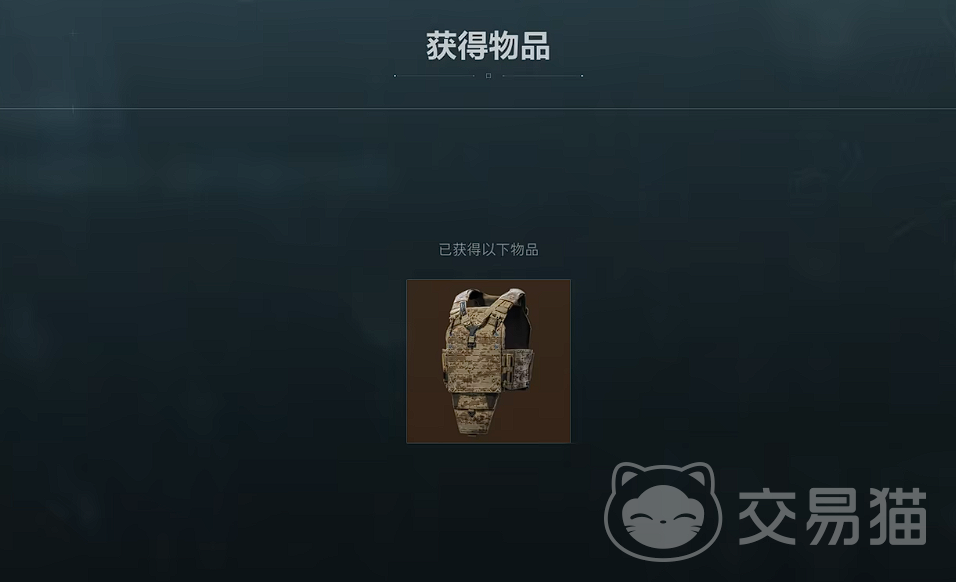Click the 获得物品 title heading
The width and height of the screenshot is (956, 582).
point(488,46)
